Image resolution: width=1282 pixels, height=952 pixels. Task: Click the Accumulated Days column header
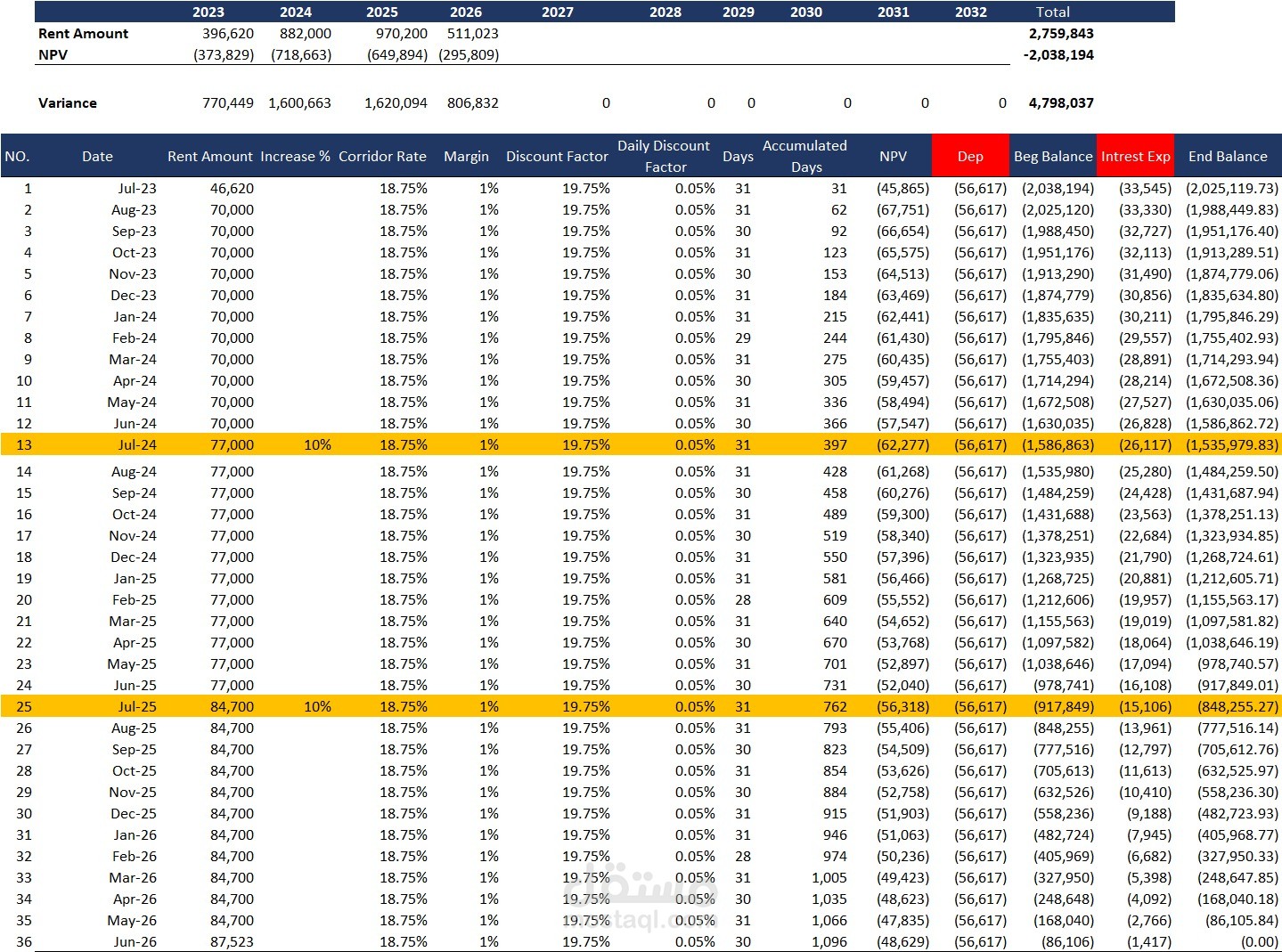point(804,156)
